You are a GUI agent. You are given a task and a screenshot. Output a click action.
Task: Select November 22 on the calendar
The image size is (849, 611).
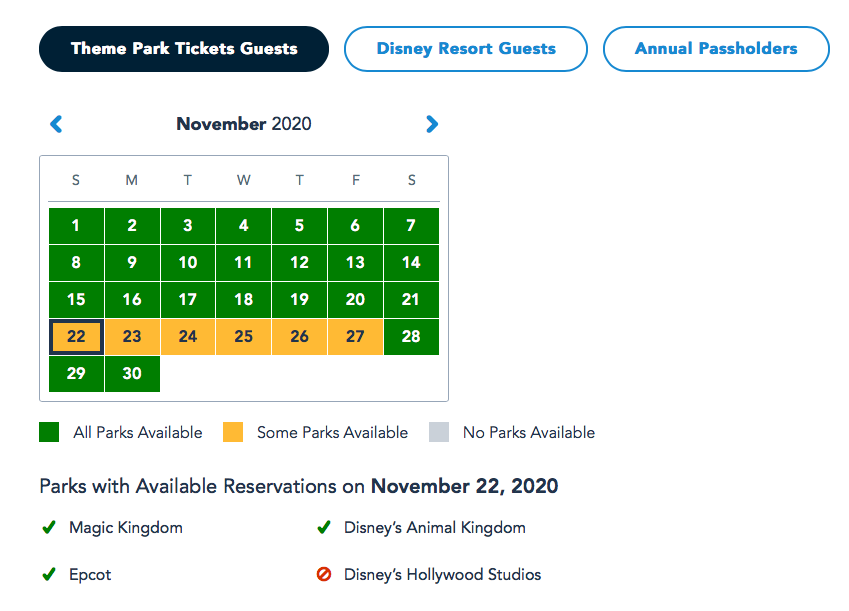point(76,337)
